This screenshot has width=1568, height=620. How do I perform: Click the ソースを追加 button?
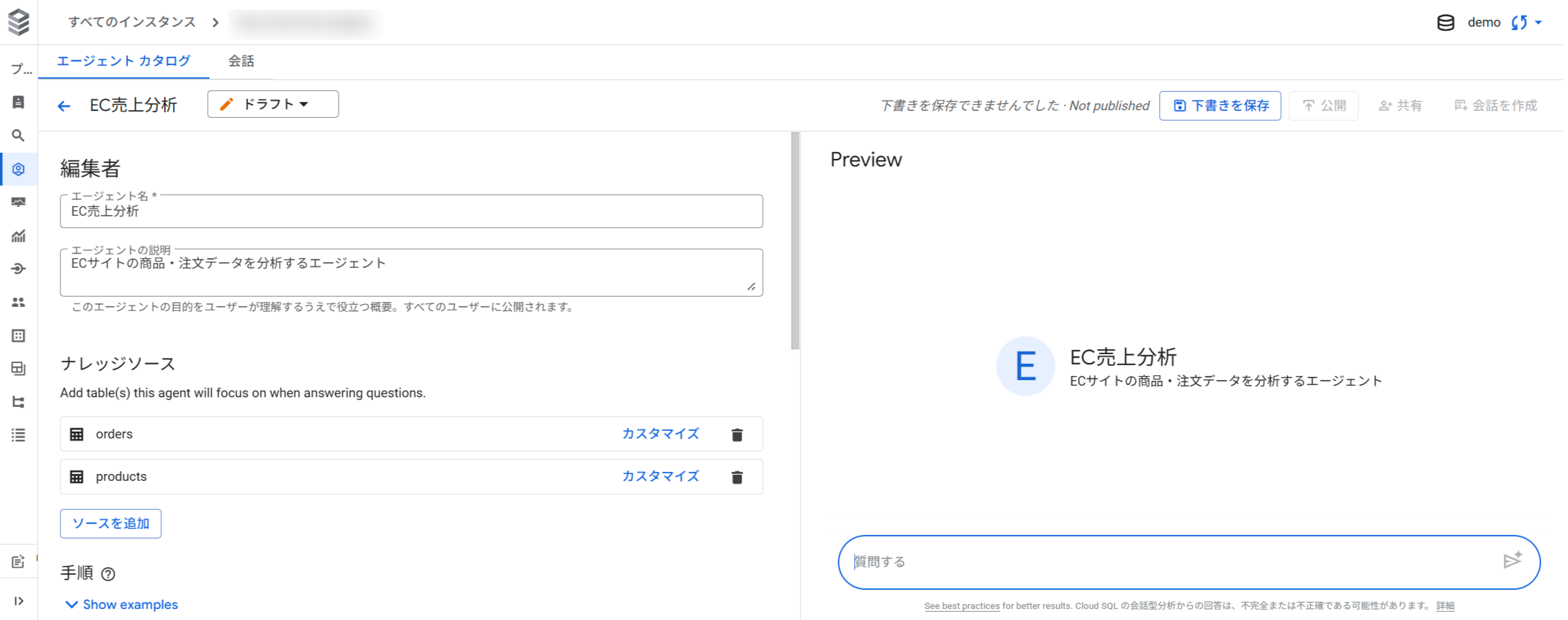[110, 523]
